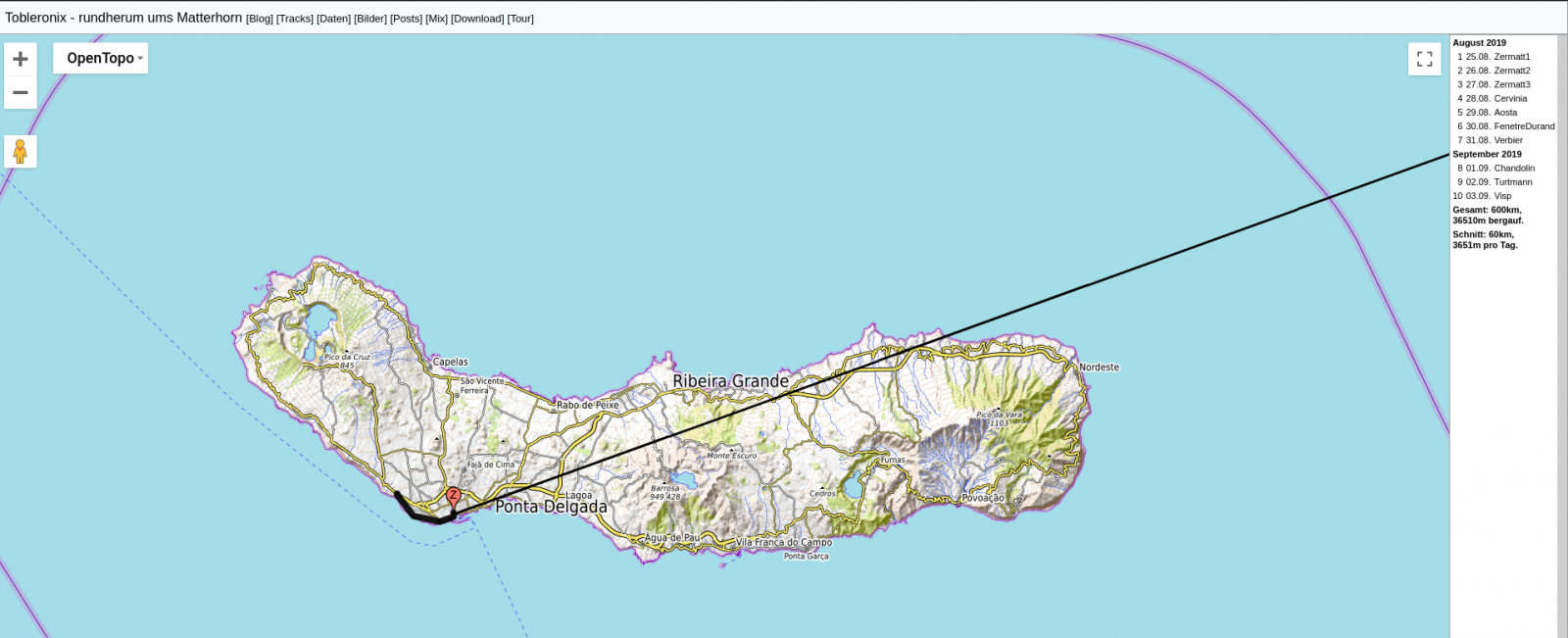Select stage 3 27.08. Zermatt3
This screenshot has width=1568, height=638.
(x=1494, y=84)
